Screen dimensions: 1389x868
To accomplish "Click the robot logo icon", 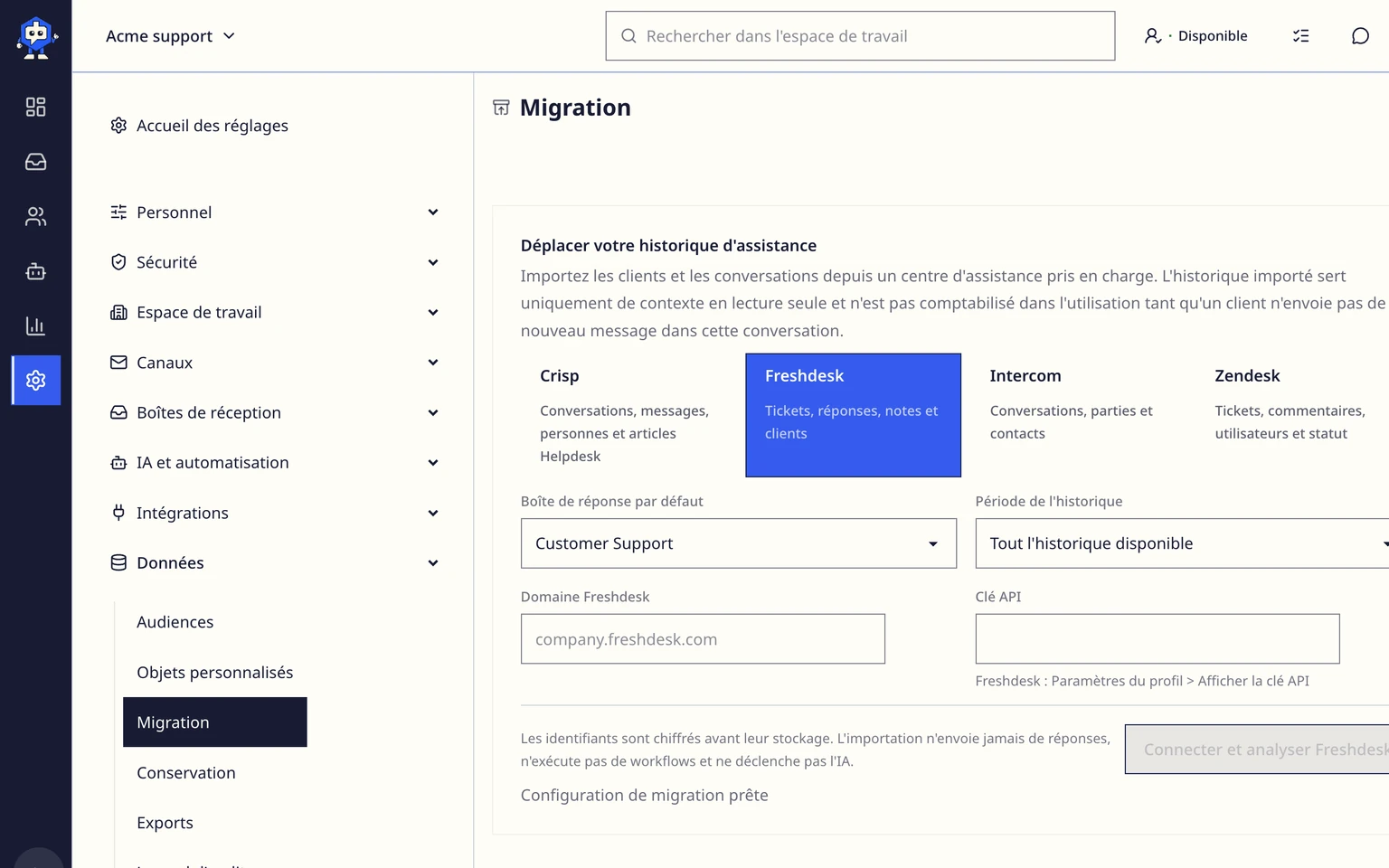I will point(36,37).
